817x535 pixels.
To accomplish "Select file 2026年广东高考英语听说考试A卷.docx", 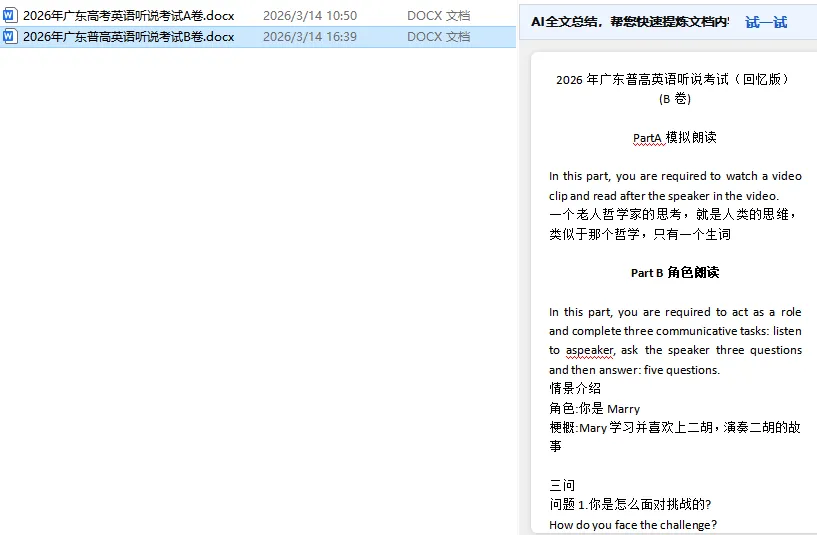I will [x=129, y=16].
